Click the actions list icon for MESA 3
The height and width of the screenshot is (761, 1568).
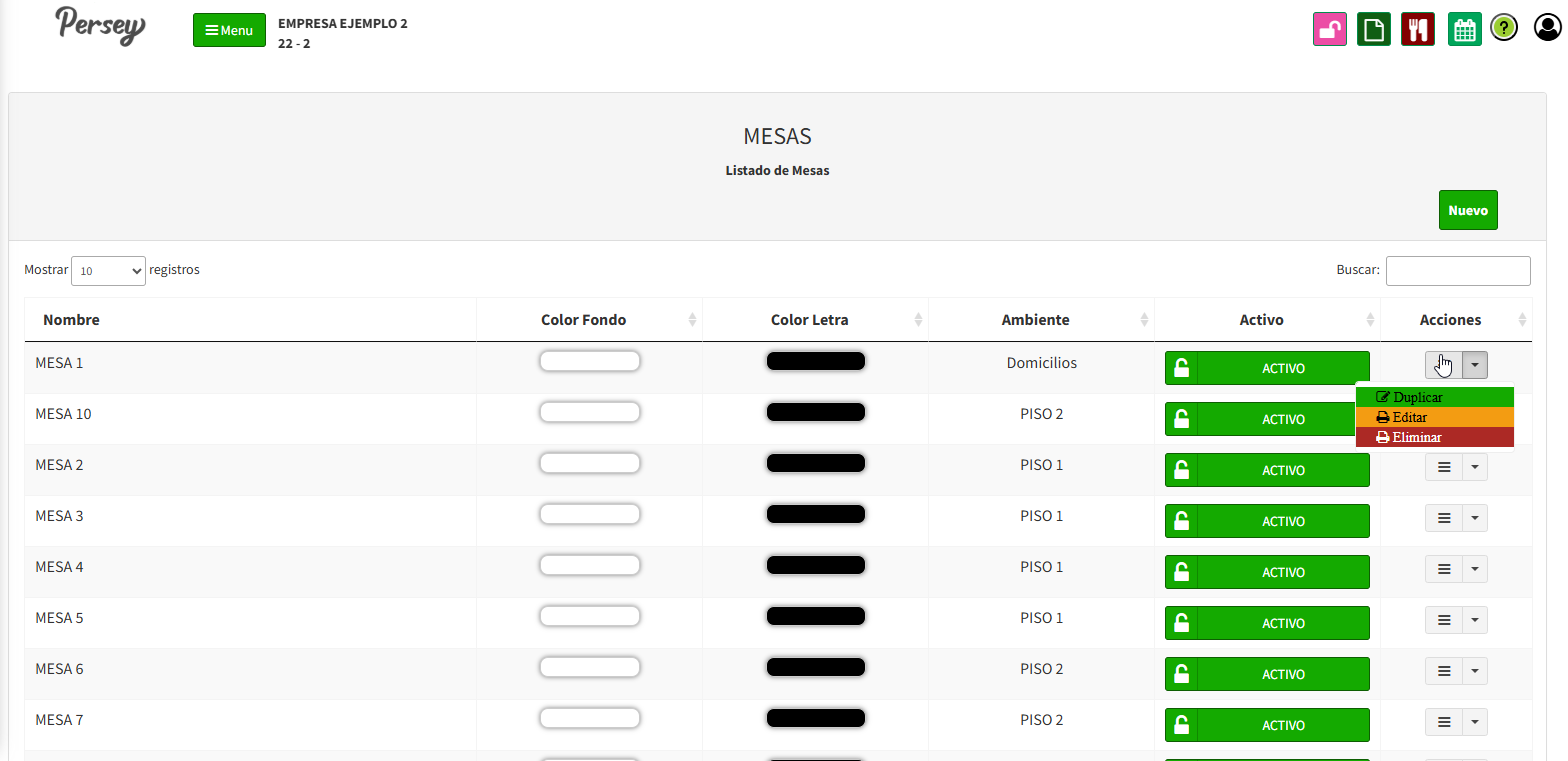[1444, 518]
